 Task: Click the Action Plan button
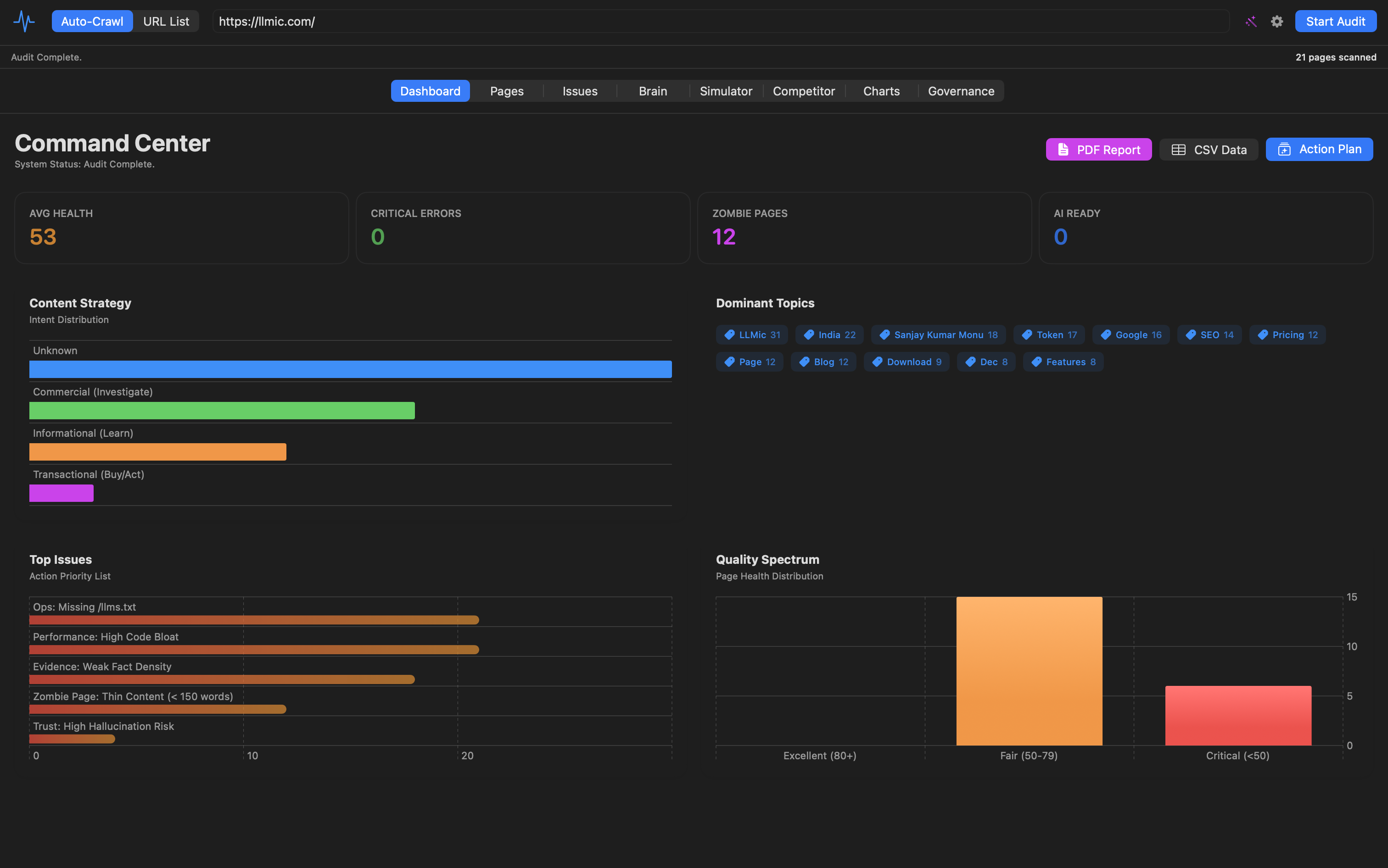tap(1319, 150)
